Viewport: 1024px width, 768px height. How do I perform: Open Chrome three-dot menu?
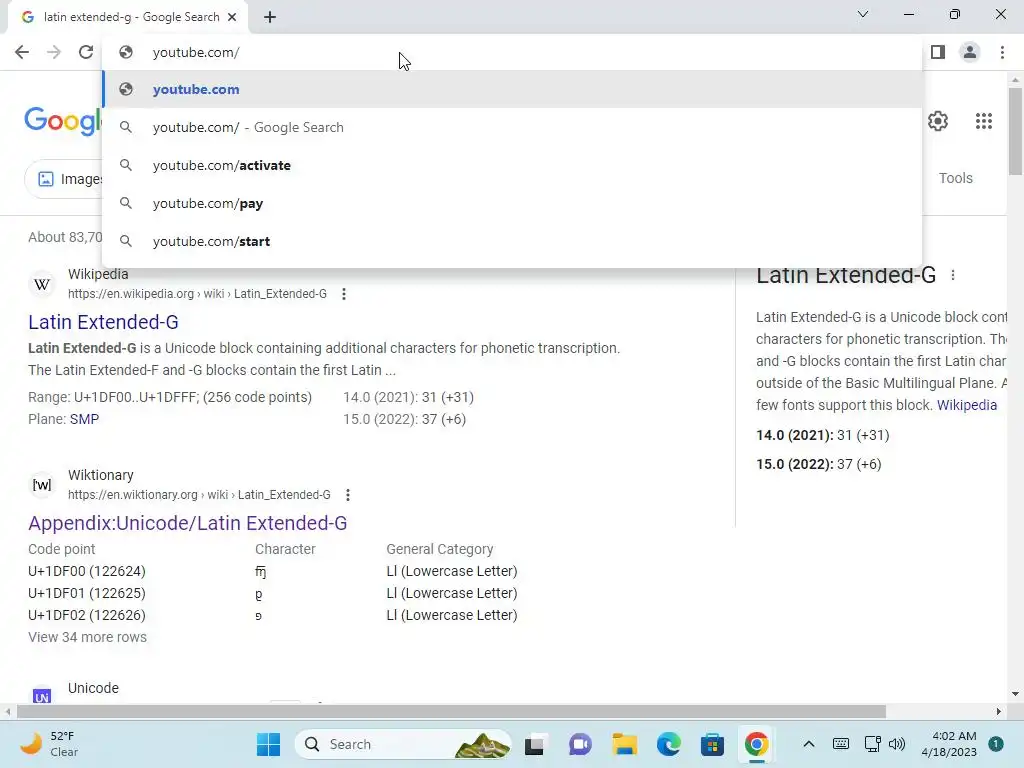click(1002, 52)
